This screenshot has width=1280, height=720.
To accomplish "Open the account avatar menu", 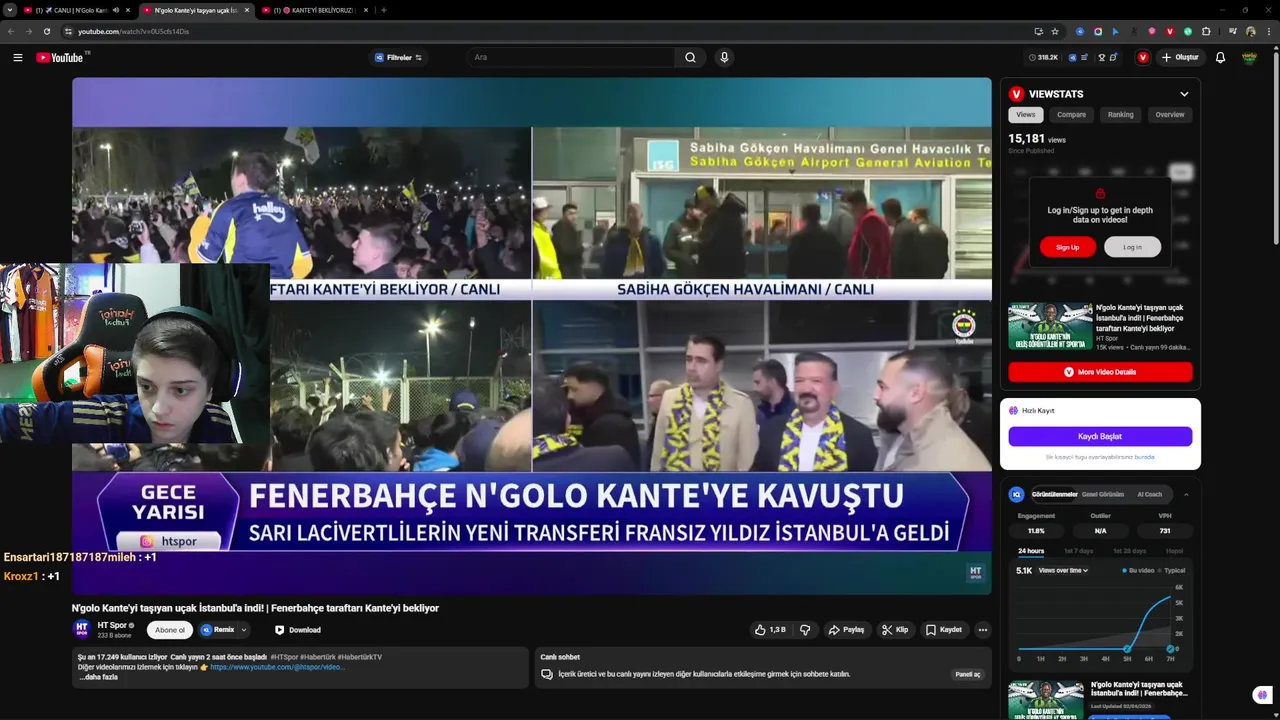I will (1249, 57).
